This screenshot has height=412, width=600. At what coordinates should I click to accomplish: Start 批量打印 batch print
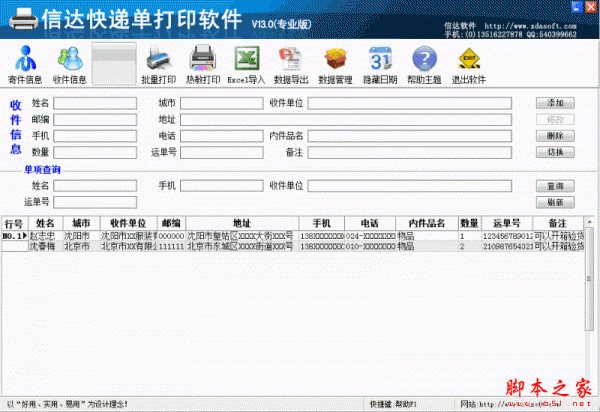point(158,64)
